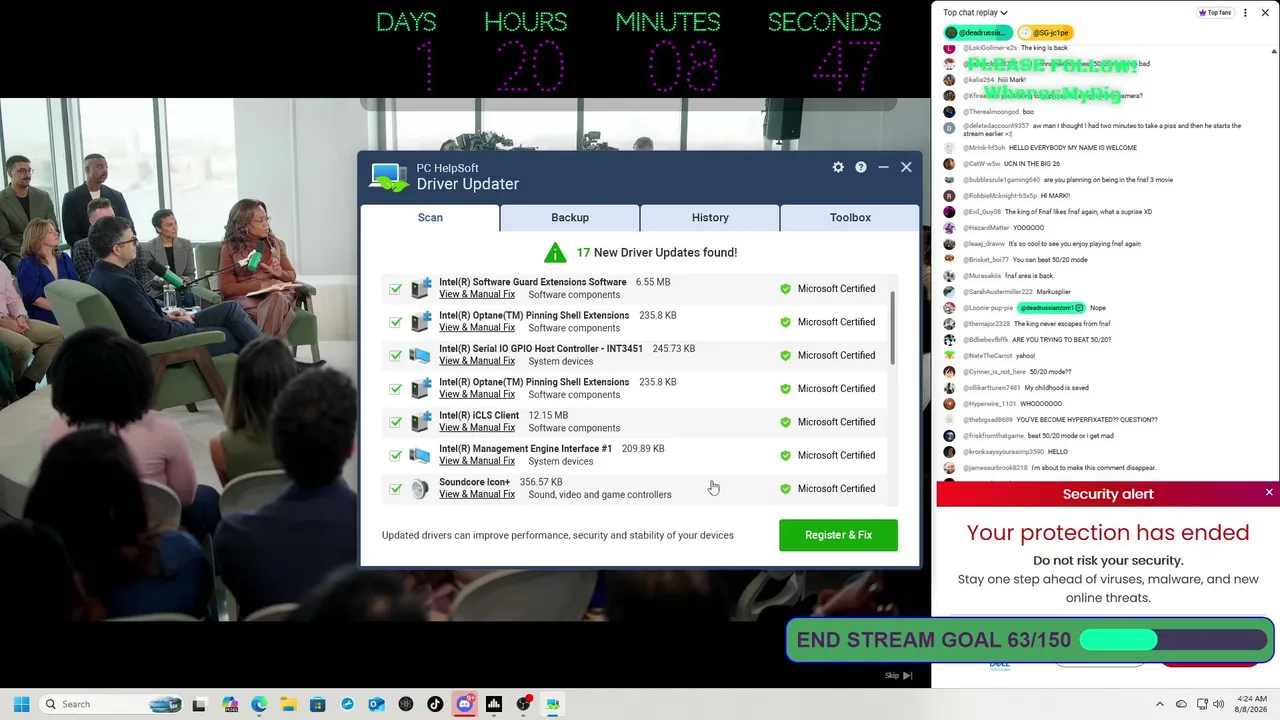Click the "Your protection has ended" alert text
This screenshot has width=1280, height=720.
click(1108, 533)
